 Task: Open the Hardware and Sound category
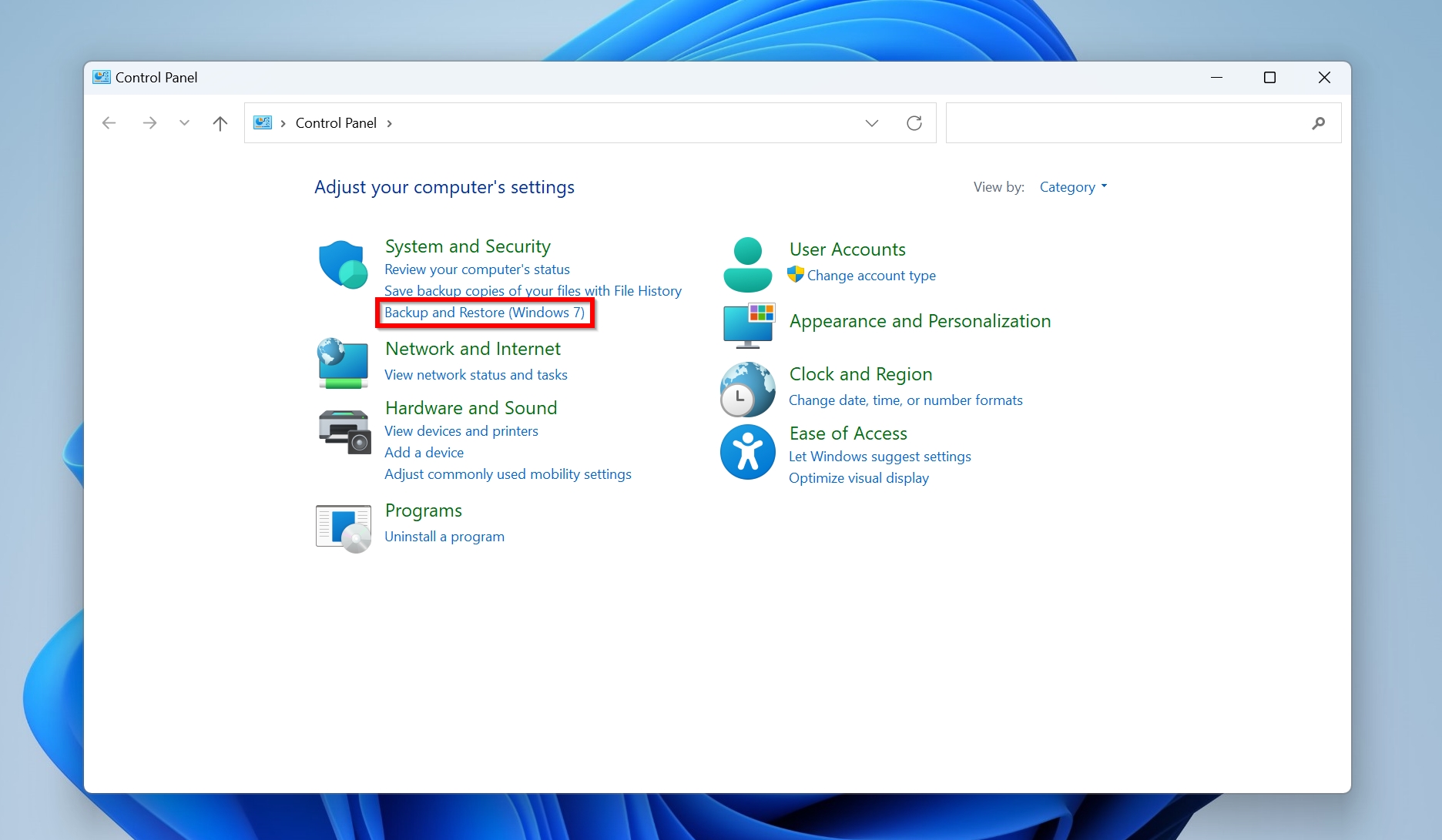point(471,408)
